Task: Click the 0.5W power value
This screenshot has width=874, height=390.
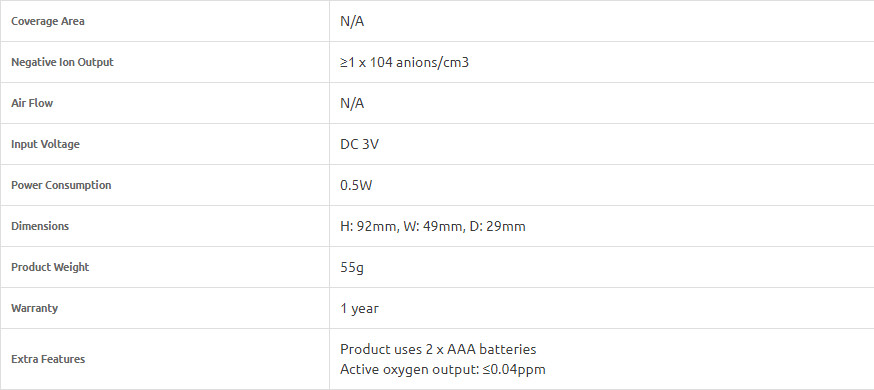Action: pos(356,186)
